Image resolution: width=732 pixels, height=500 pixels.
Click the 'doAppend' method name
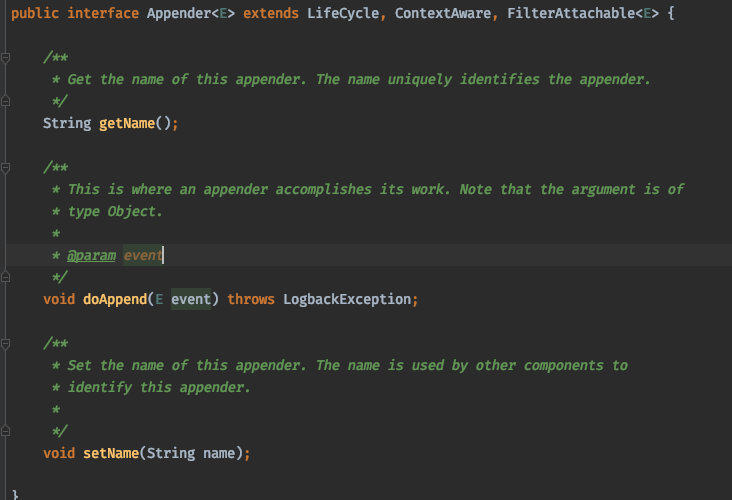point(115,299)
